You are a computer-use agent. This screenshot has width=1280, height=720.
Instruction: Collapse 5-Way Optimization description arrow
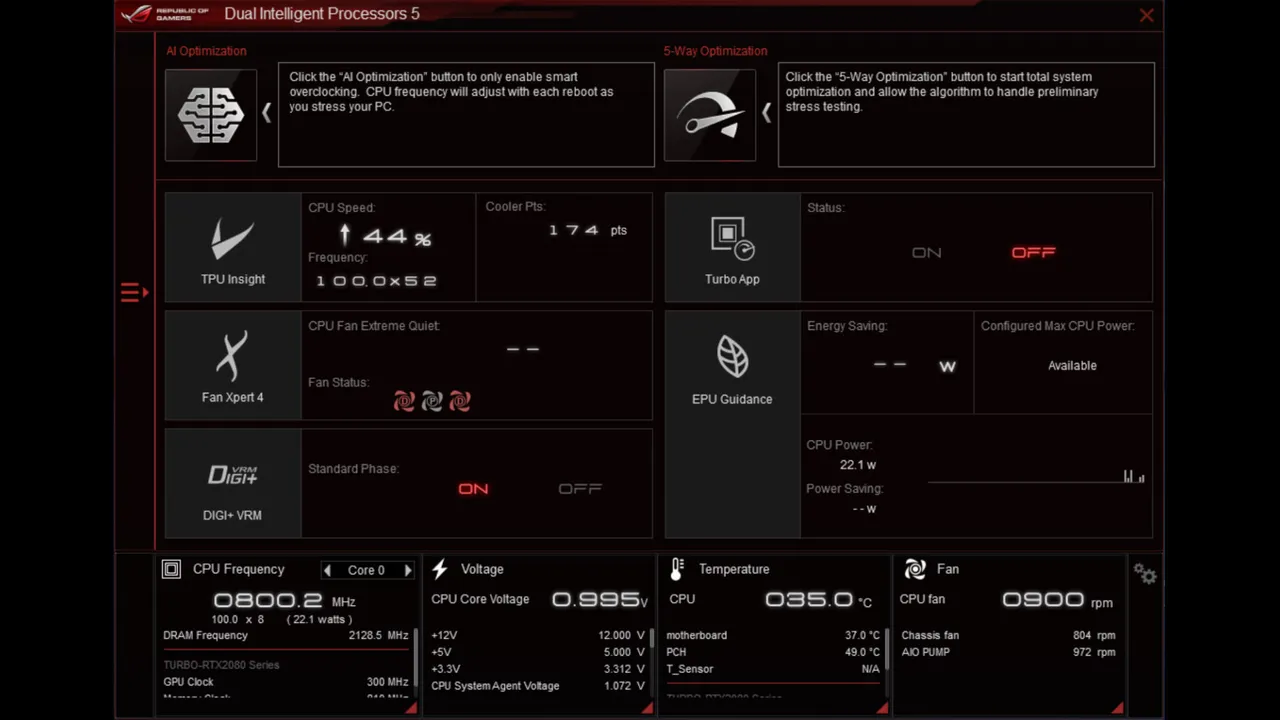(x=766, y=113)
